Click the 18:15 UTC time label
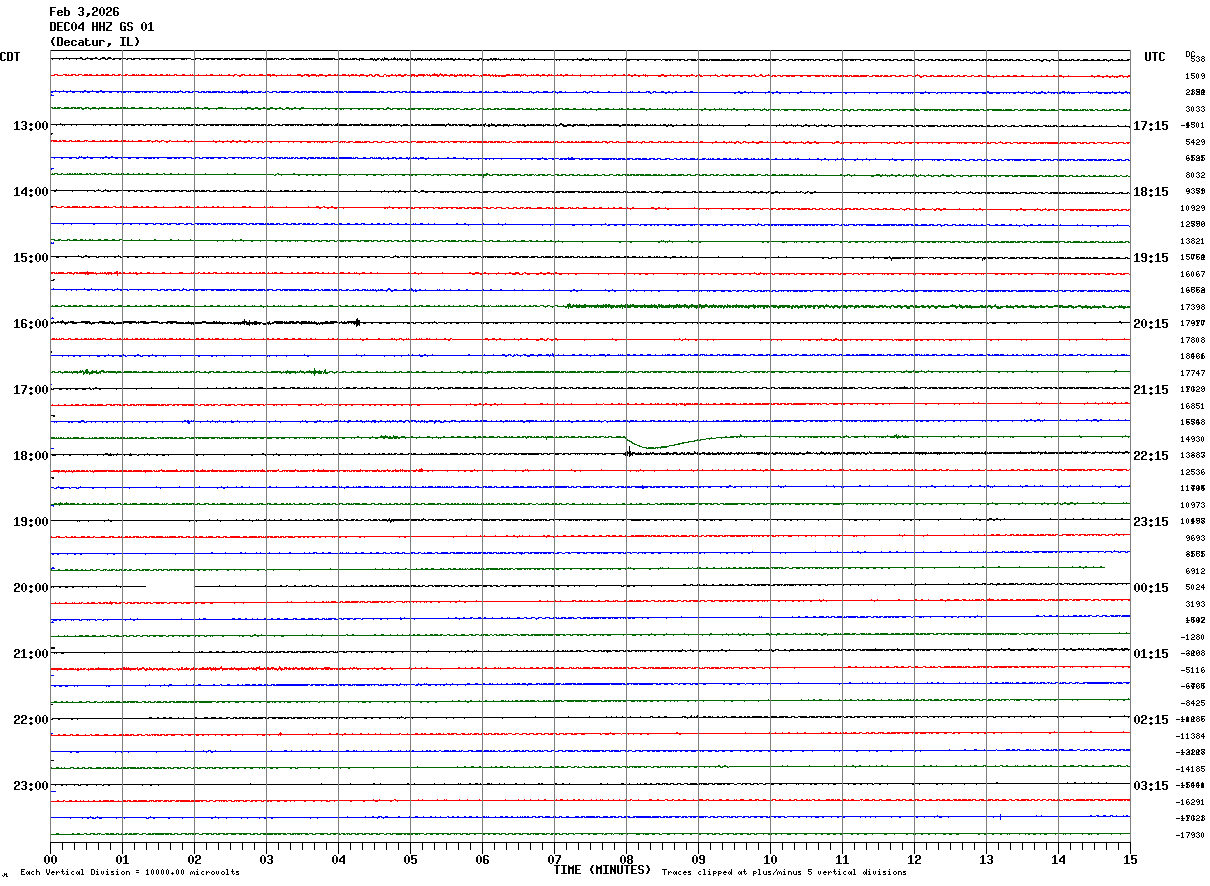1210x886 pixels. tap(1151, 192)
